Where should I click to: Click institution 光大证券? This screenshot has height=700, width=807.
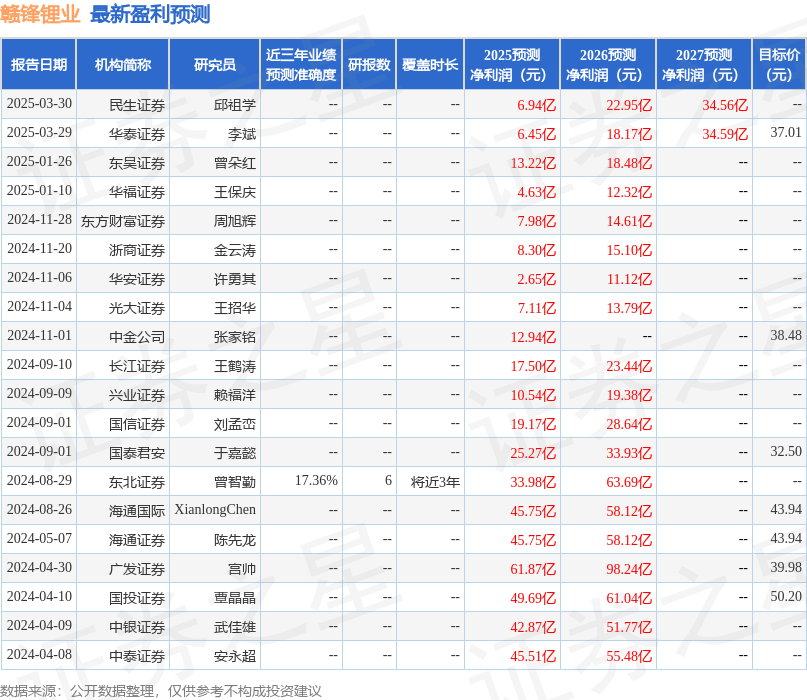[137, 308]
